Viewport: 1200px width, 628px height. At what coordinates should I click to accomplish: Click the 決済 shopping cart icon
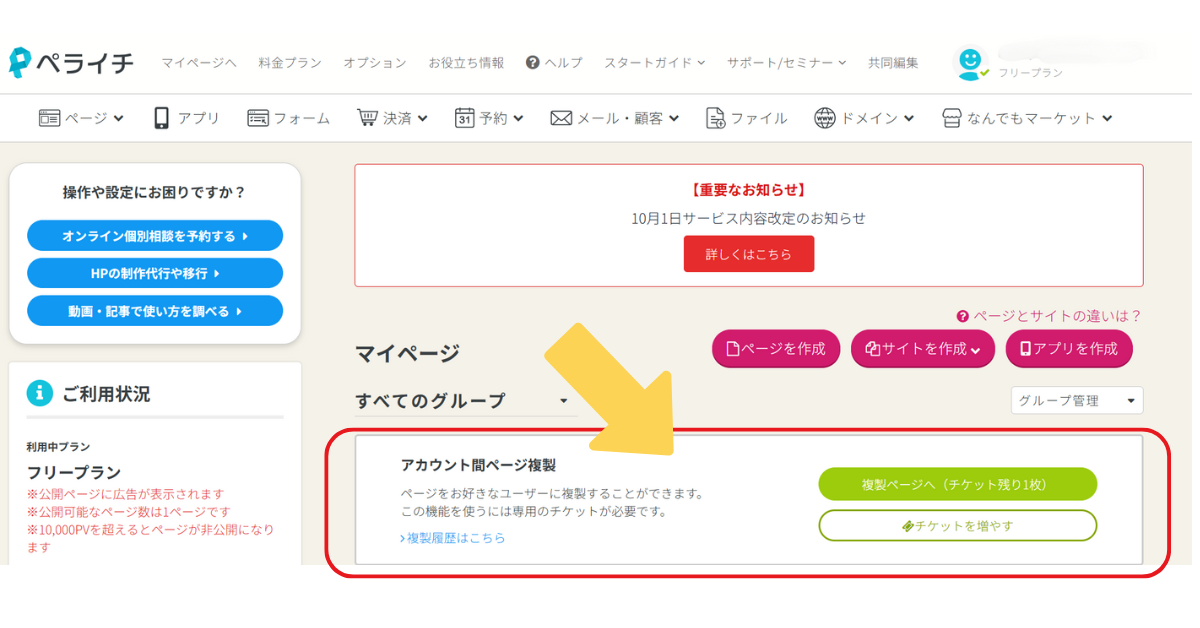coord(368,118)
